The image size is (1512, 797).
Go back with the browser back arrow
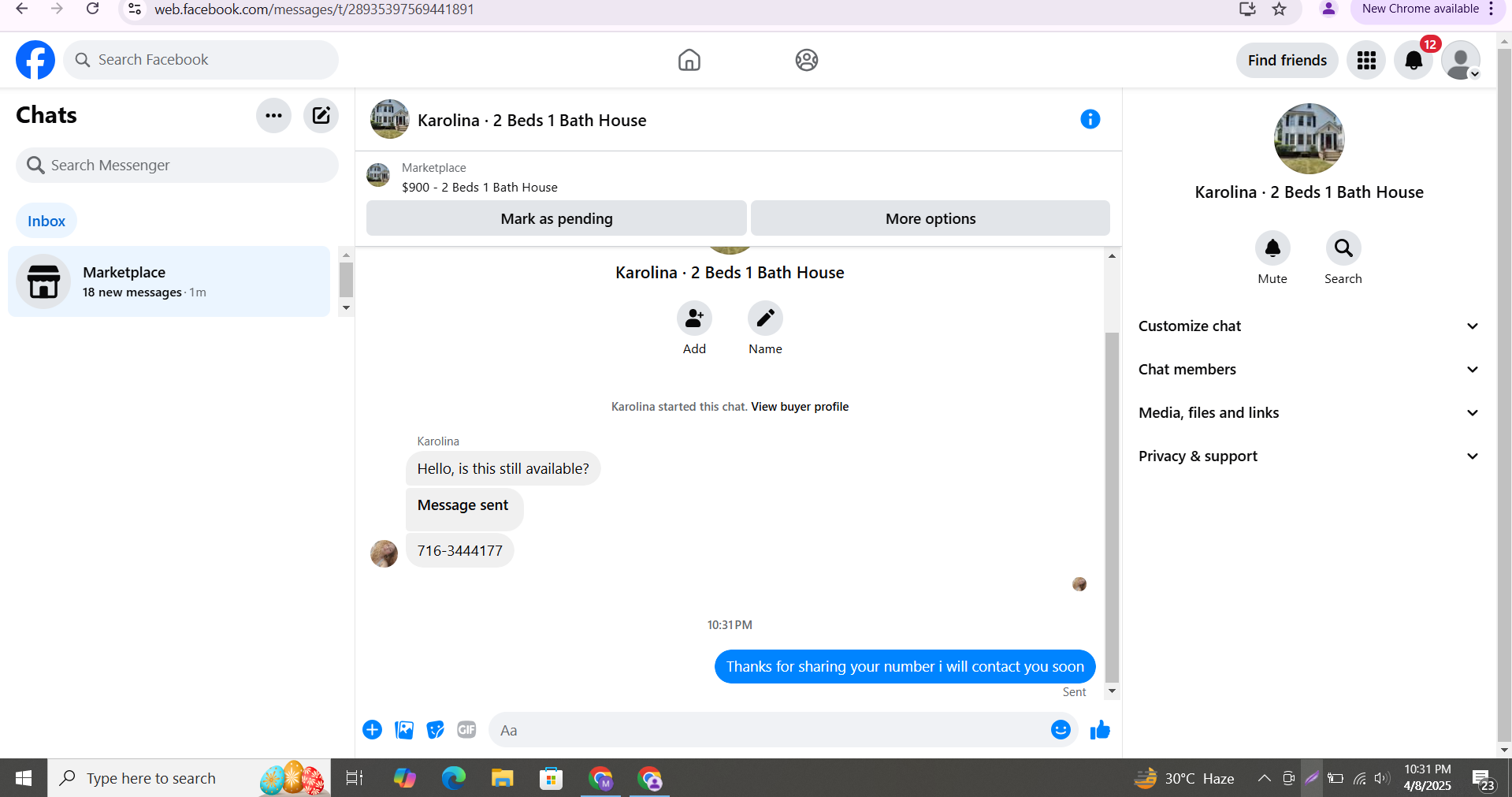coord(22,9)
